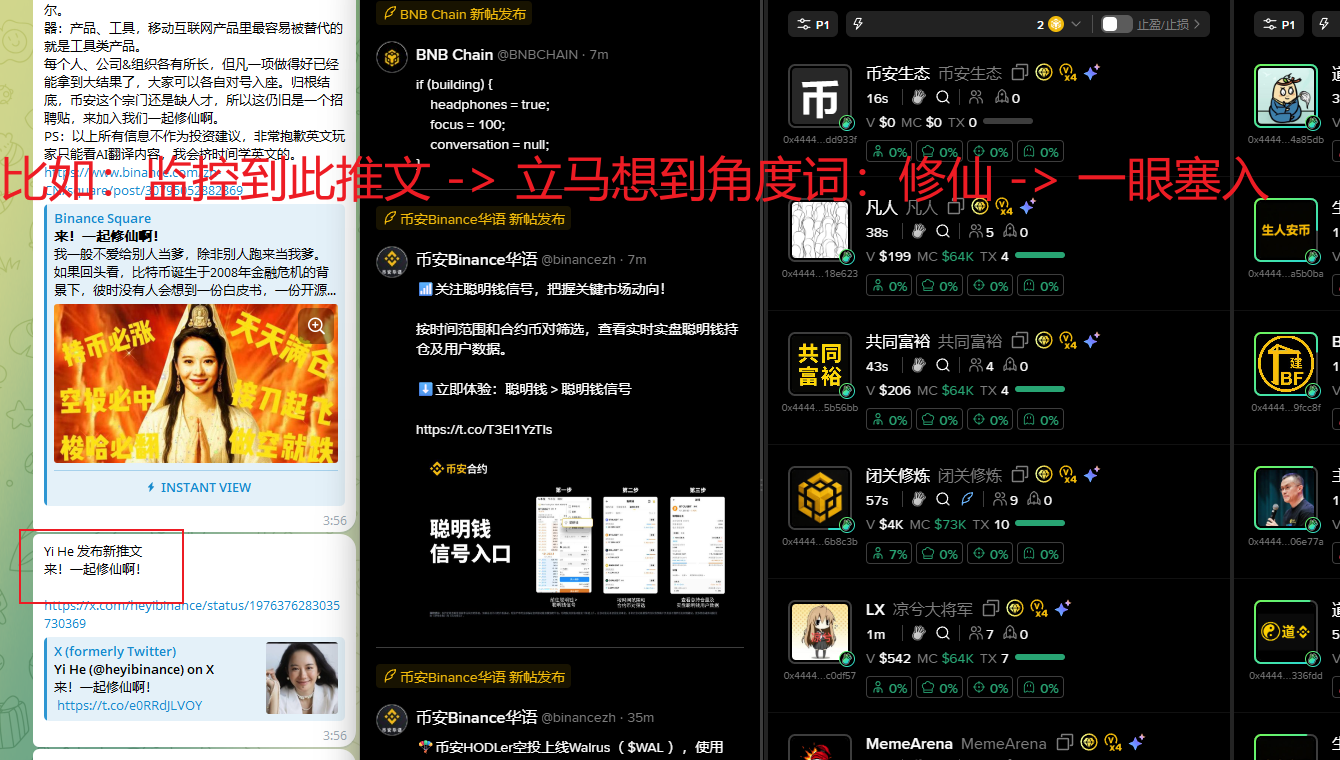
Task: Open the heyibinance status link
Action: (x=191, y=614)
